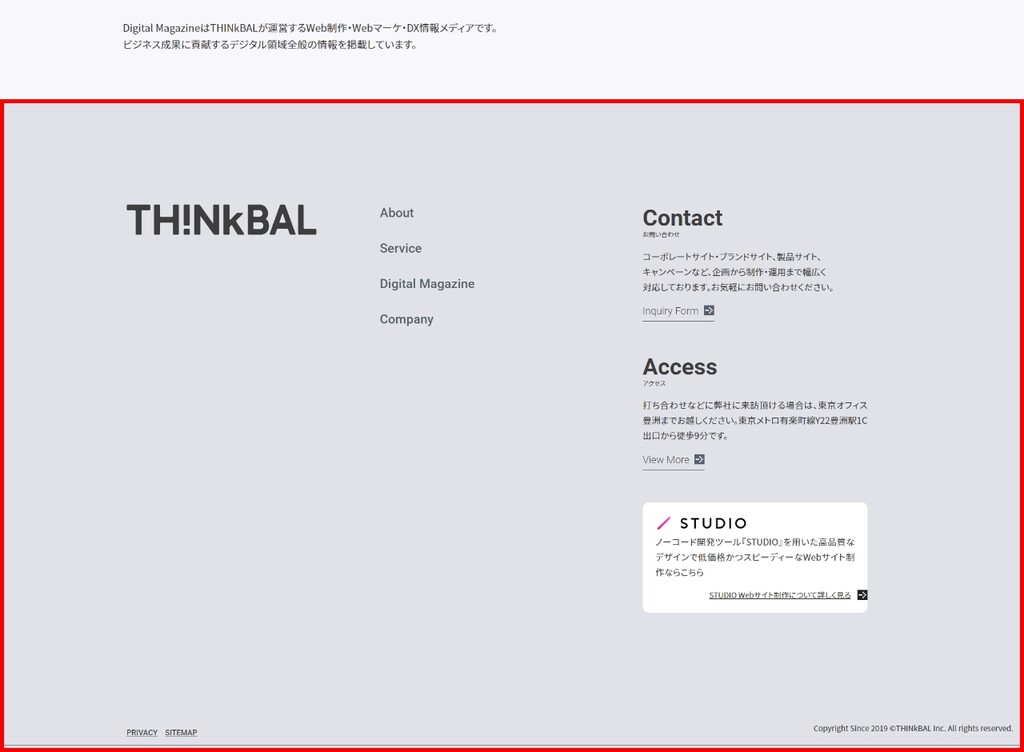Open the STUDIO Webサイト制作 details link

(x=780, y=595)
